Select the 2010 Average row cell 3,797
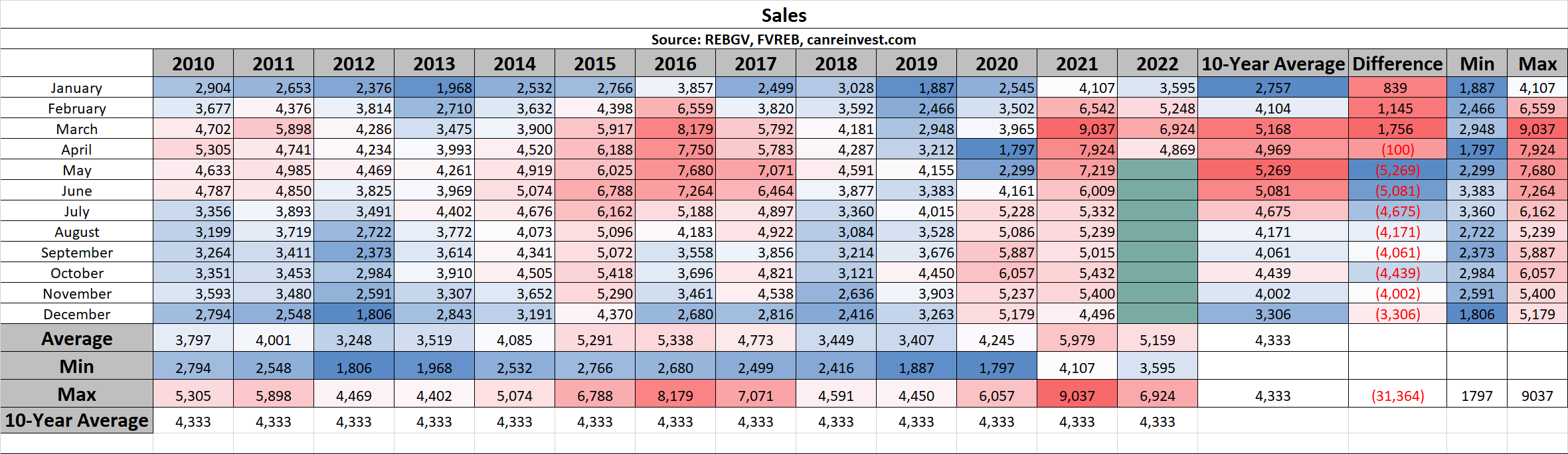The width and height of the screenshot is (1568, 454). 193,340
